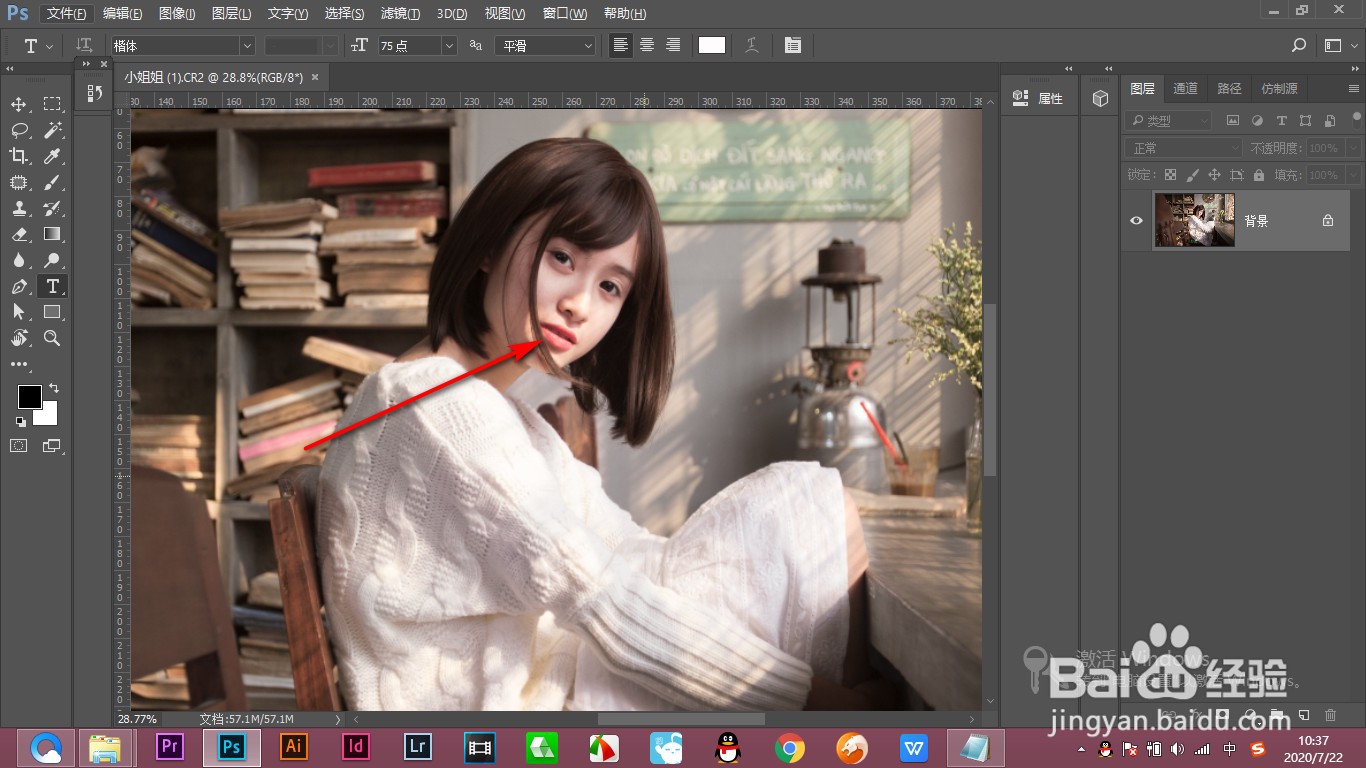The image size is (1366, 768).
Task: Select the Lasso tool
Action: [x=19, y=130]
